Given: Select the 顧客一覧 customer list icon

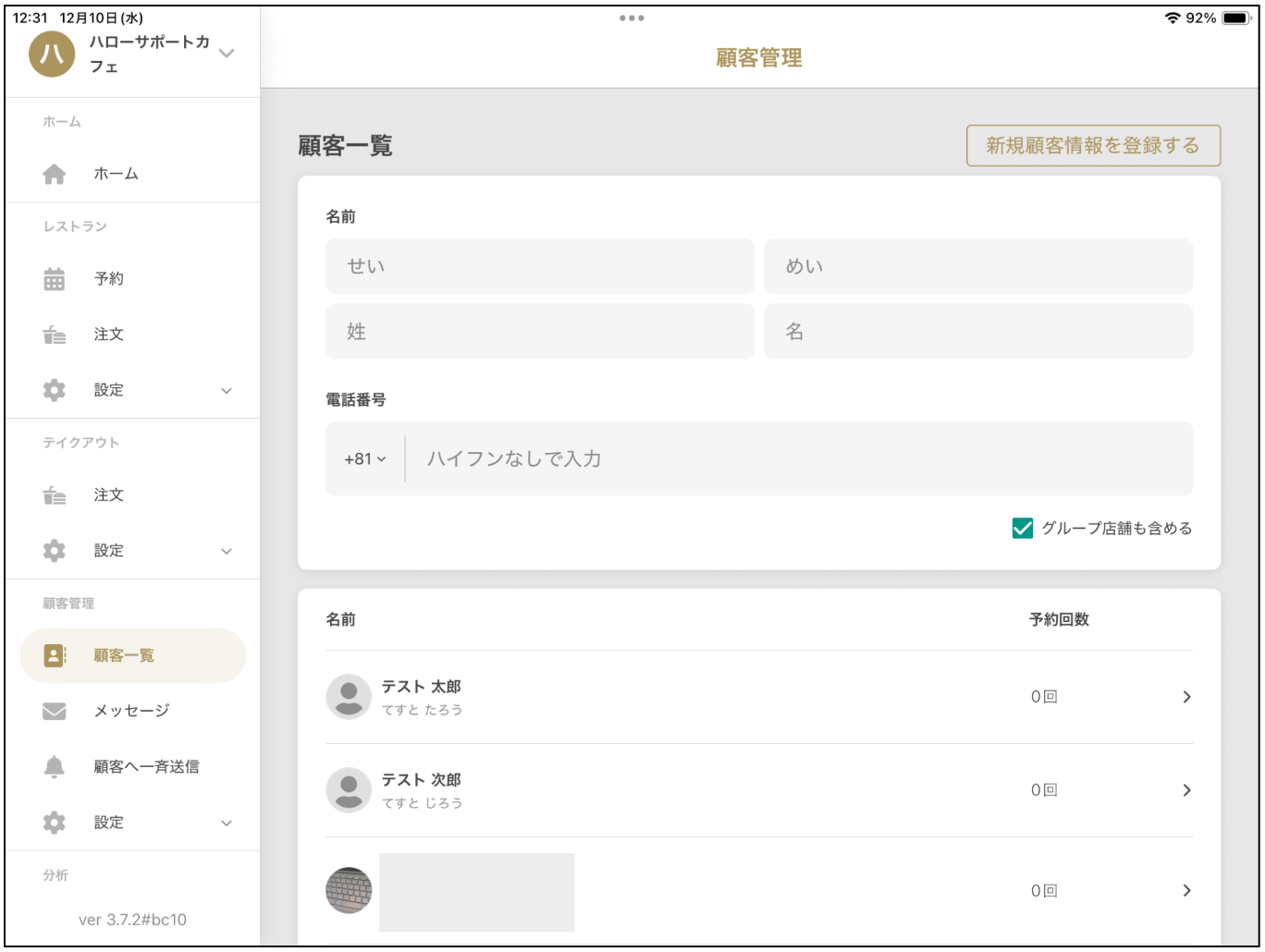Looking at the screenshot, I should (53, 655).
